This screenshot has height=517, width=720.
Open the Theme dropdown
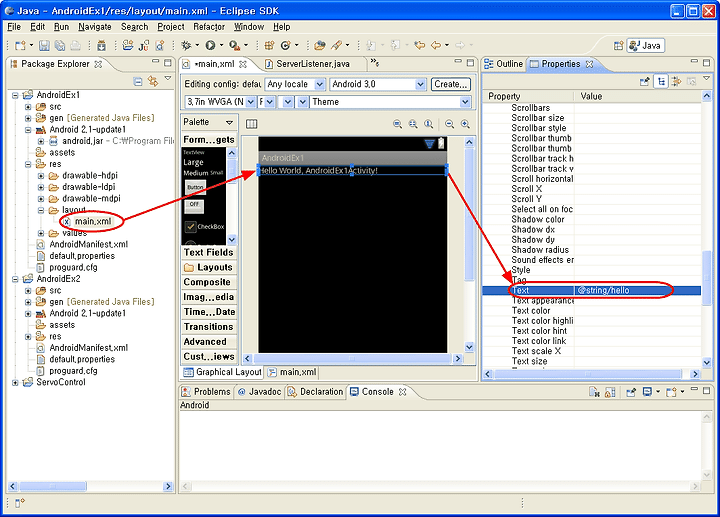[x=465, y=102]
